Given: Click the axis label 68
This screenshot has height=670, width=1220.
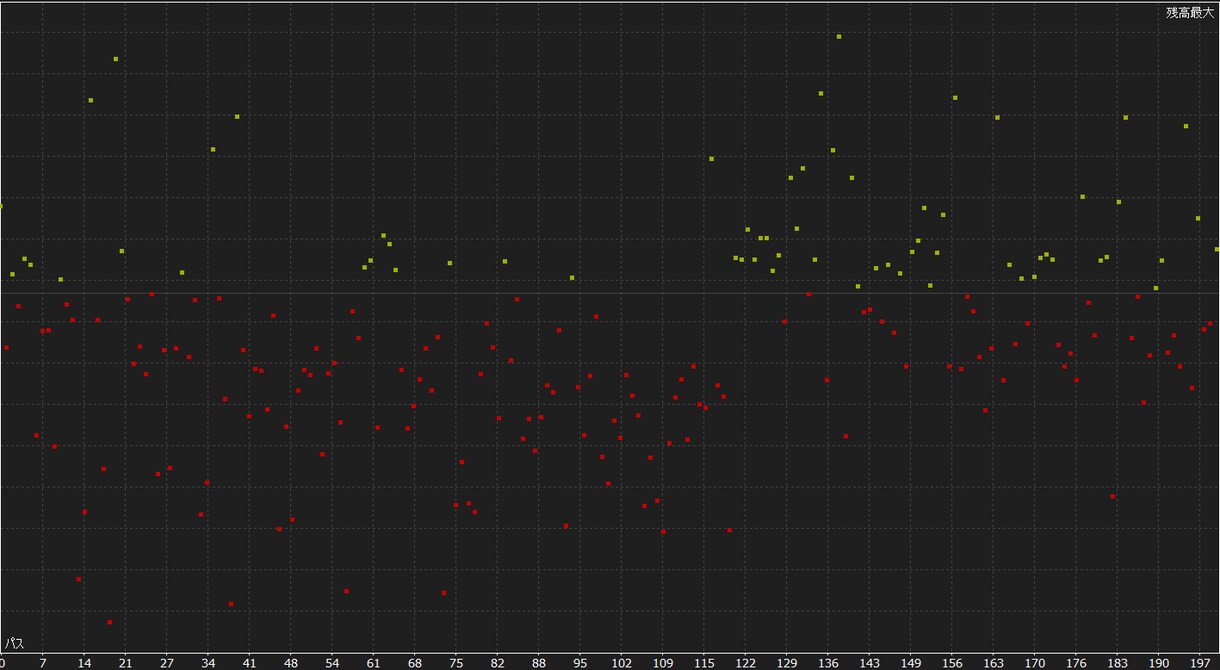Looking at the screenshot, I should click(x=415, y=662).
